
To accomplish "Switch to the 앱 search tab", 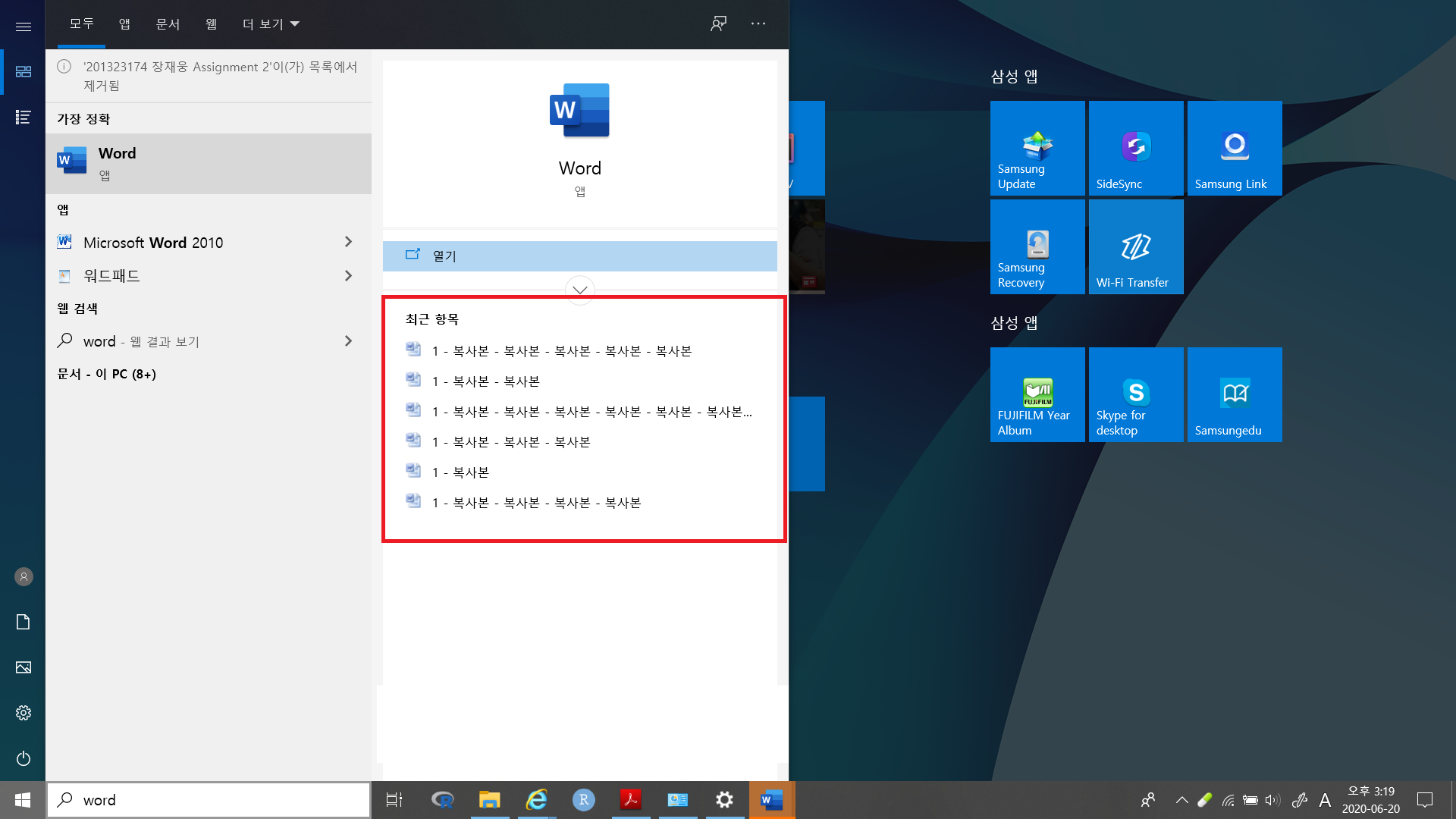I will (x=124, y=24).
